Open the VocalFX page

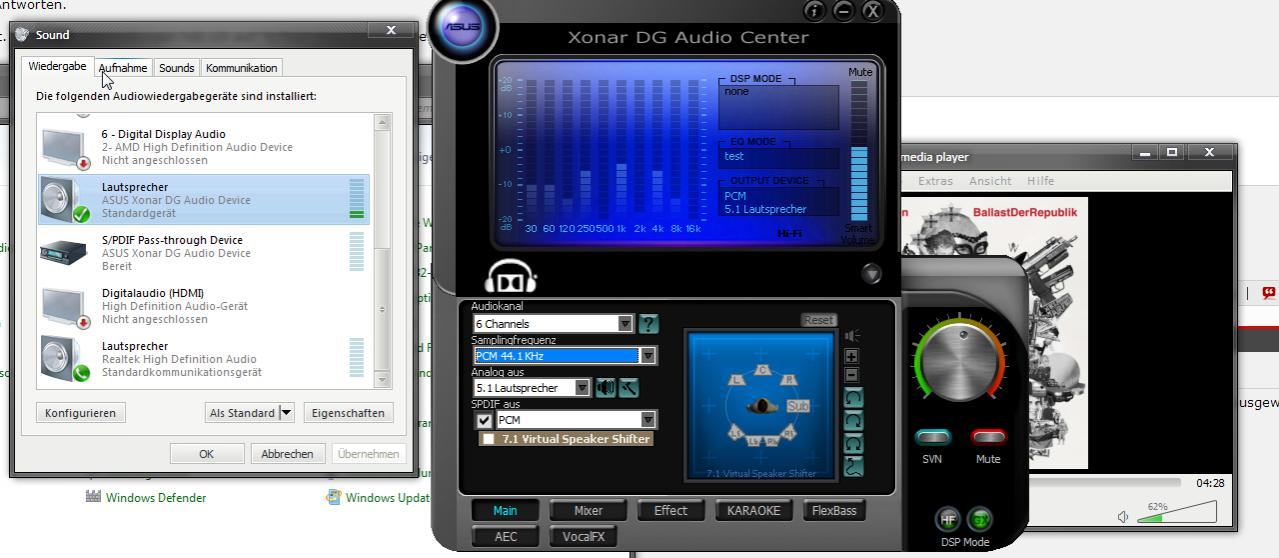pyautogui.click(x=583, y=536)
